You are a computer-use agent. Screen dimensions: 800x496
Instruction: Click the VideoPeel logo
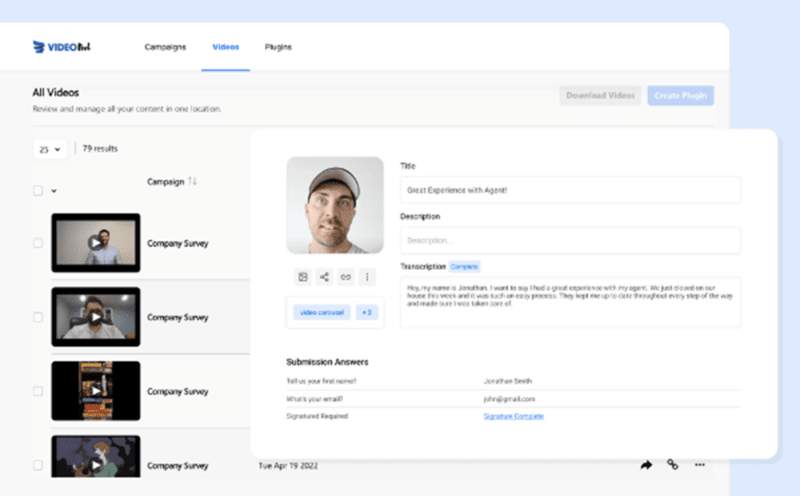pos(61,47)
